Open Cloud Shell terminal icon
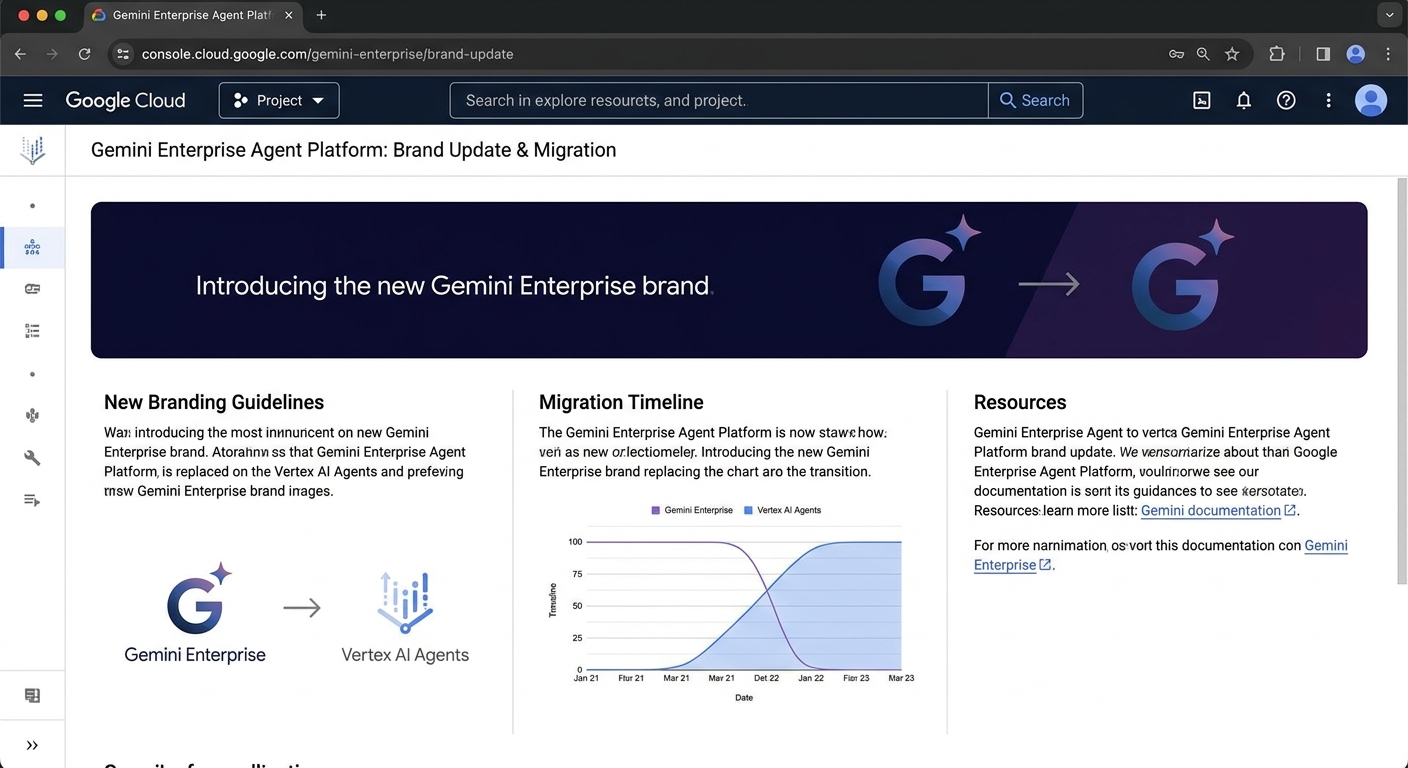 pos(1202,100)
